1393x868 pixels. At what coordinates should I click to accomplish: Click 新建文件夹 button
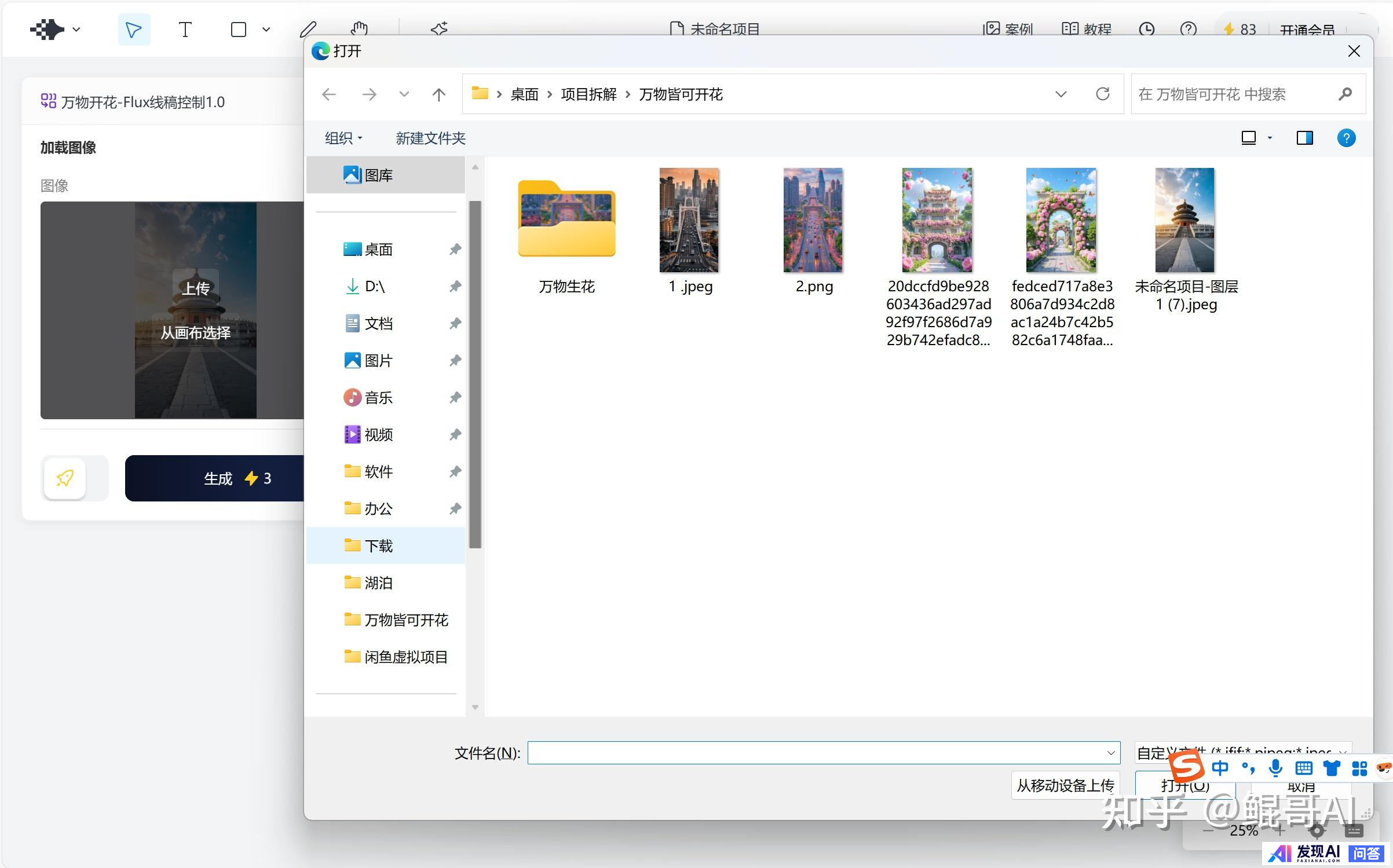click(x=430, y=138)
